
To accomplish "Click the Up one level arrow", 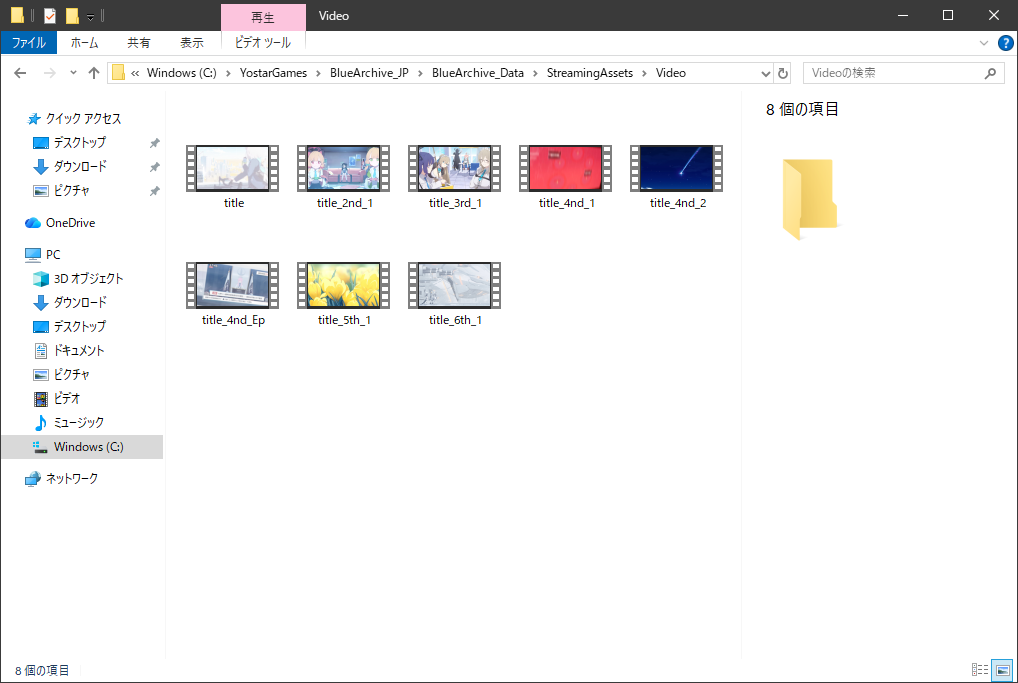I will tap(94, 73).
